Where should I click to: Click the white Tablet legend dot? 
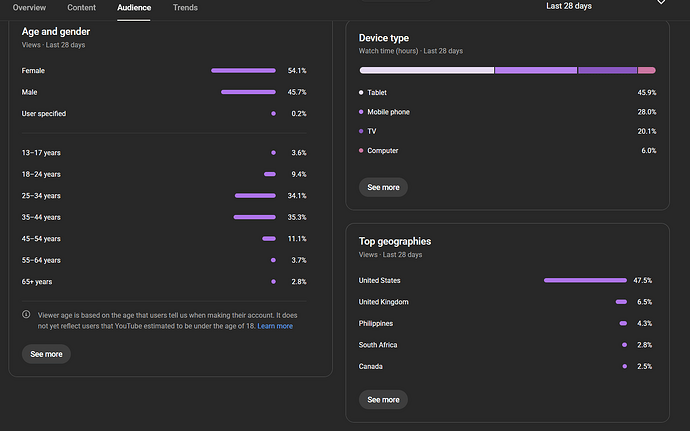[x=361, y=92]
